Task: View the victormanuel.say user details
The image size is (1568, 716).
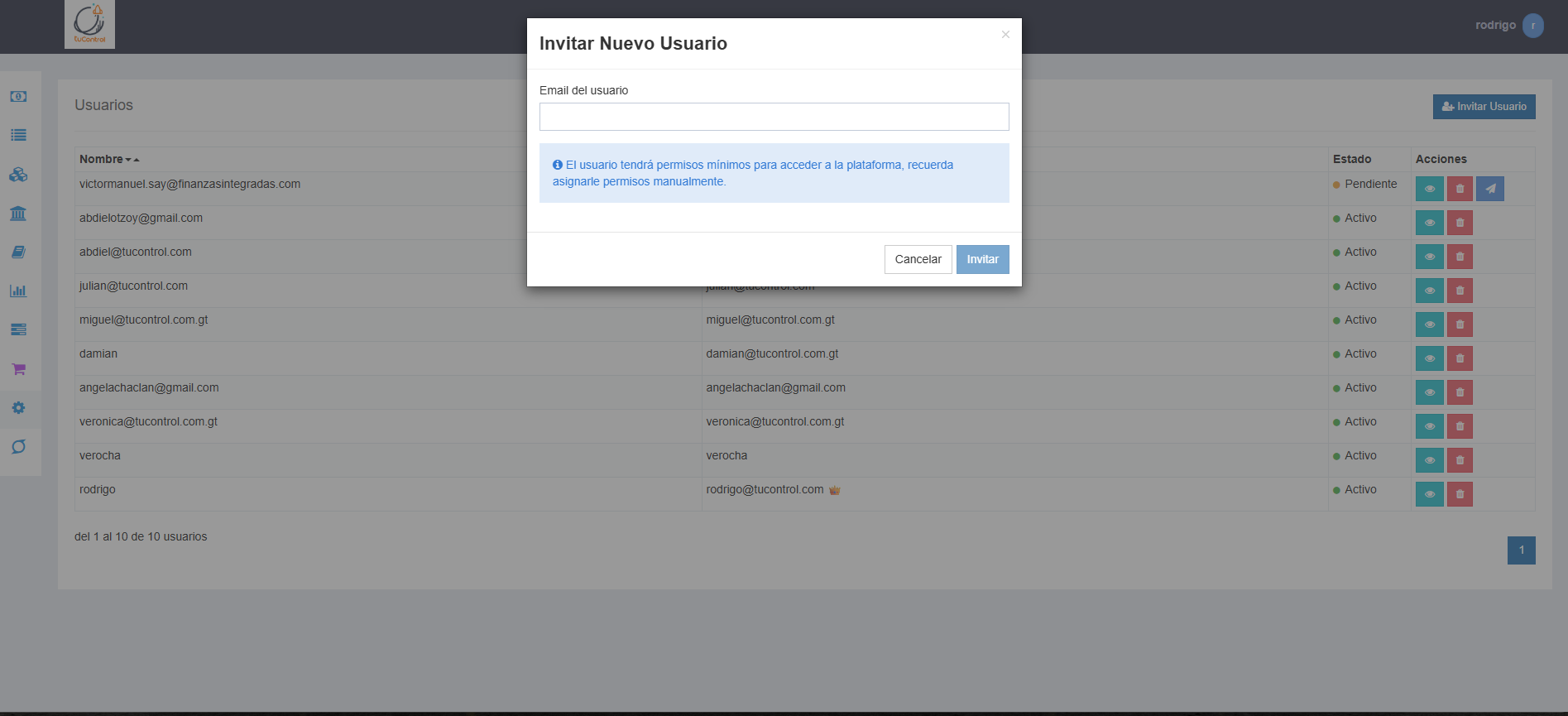Action: coord(1429,189)
